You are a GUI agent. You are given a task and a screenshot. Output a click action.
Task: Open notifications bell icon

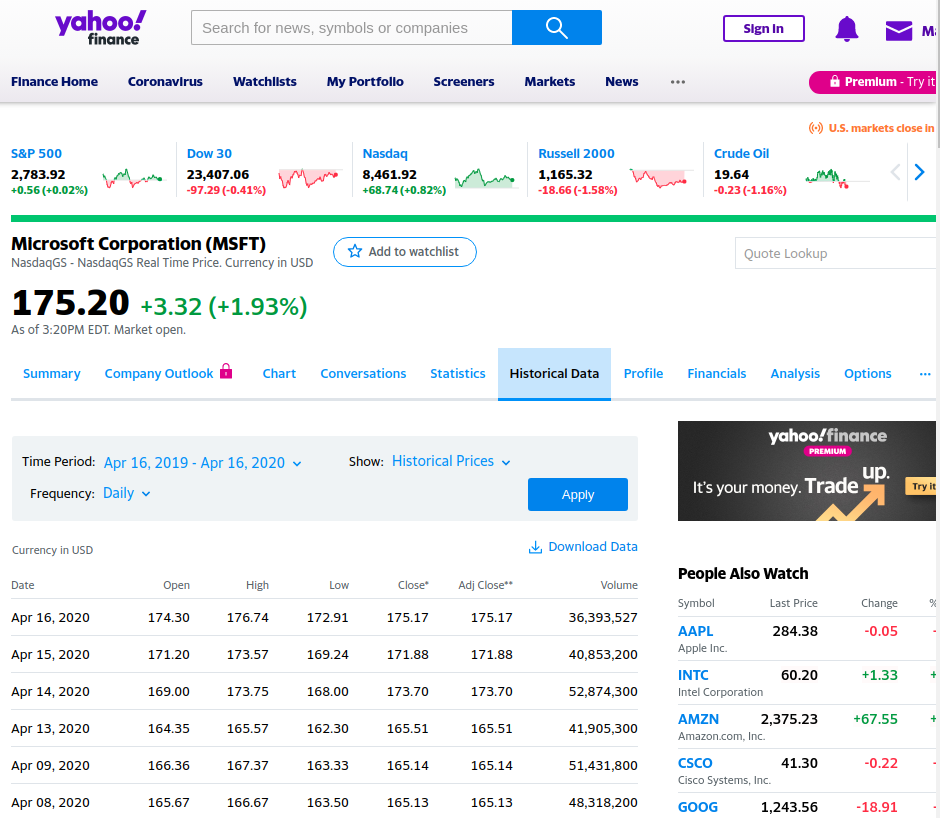click(x=846, y=29)
